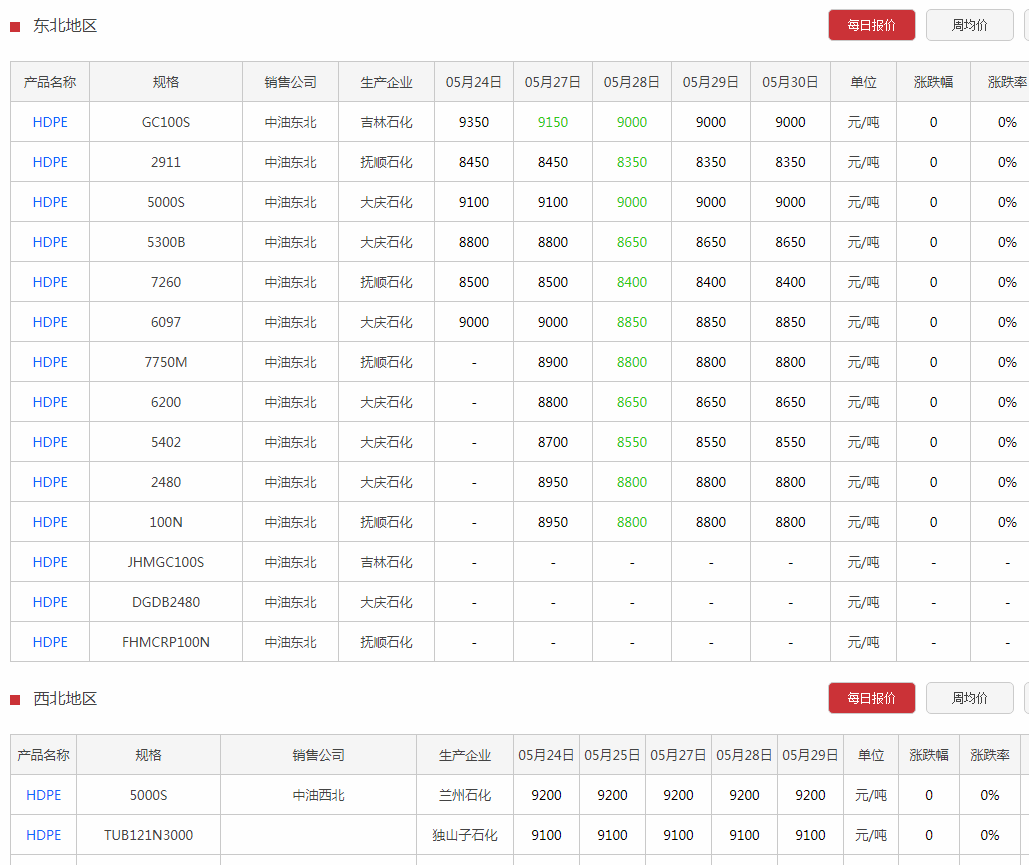Select spec cell 5300B
Viewport: 1029px width, 865px height.
pyautogui.click(x=165, y=242)
